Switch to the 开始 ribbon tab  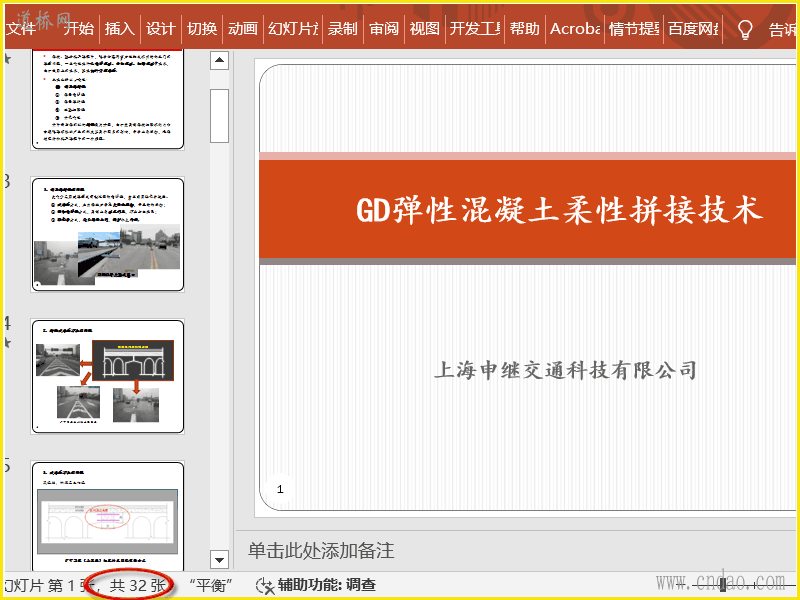[x=79, y=29]
